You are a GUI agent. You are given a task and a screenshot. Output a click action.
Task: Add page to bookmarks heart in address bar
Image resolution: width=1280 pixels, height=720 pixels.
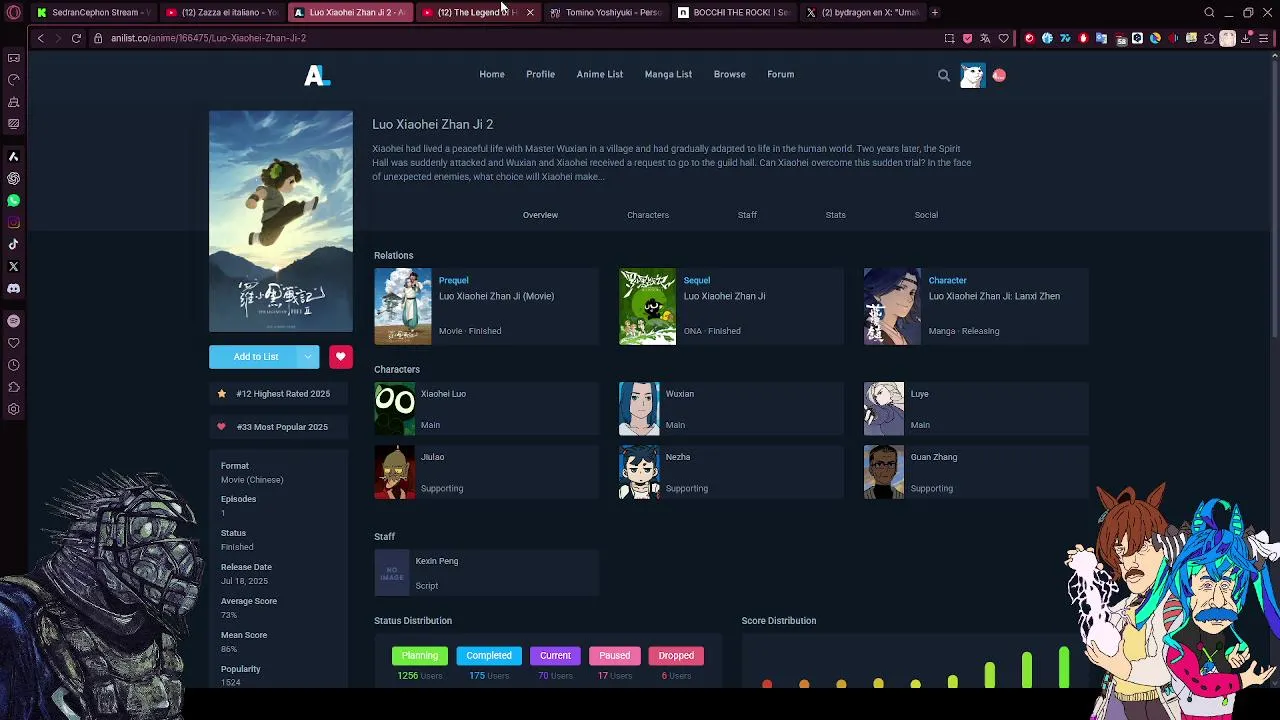point(1003,38)
